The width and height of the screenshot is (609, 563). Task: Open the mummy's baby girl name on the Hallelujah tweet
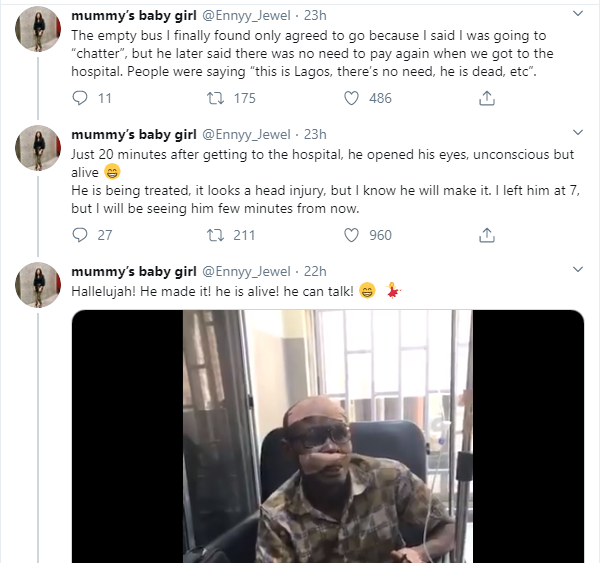[x=133, y=271]
